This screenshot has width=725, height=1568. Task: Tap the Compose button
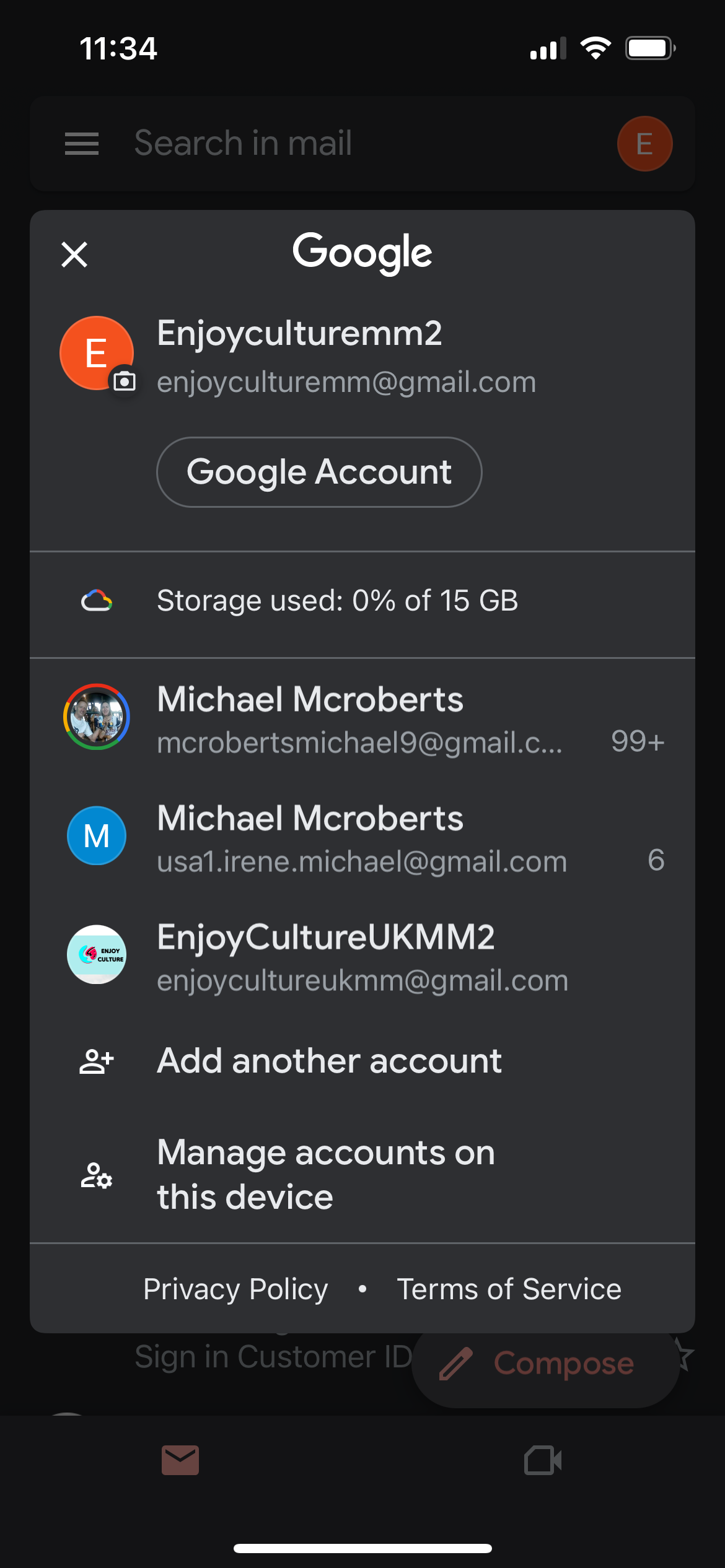pos(545,1364)
